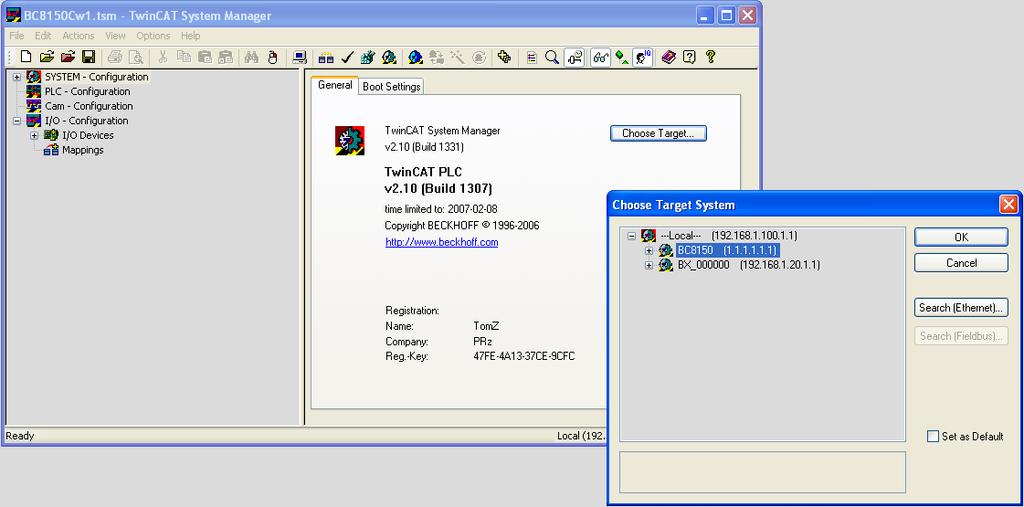Open the View menu
The image size is (1024, 507).
(116, 36)
